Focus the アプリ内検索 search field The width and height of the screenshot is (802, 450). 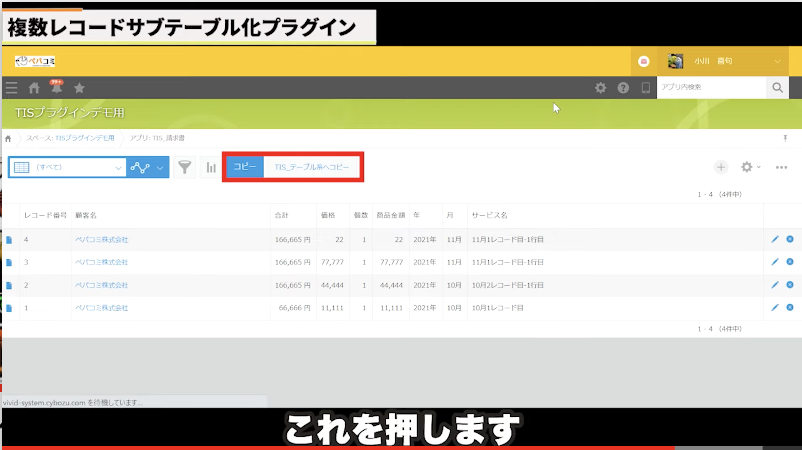pos(712,88)
